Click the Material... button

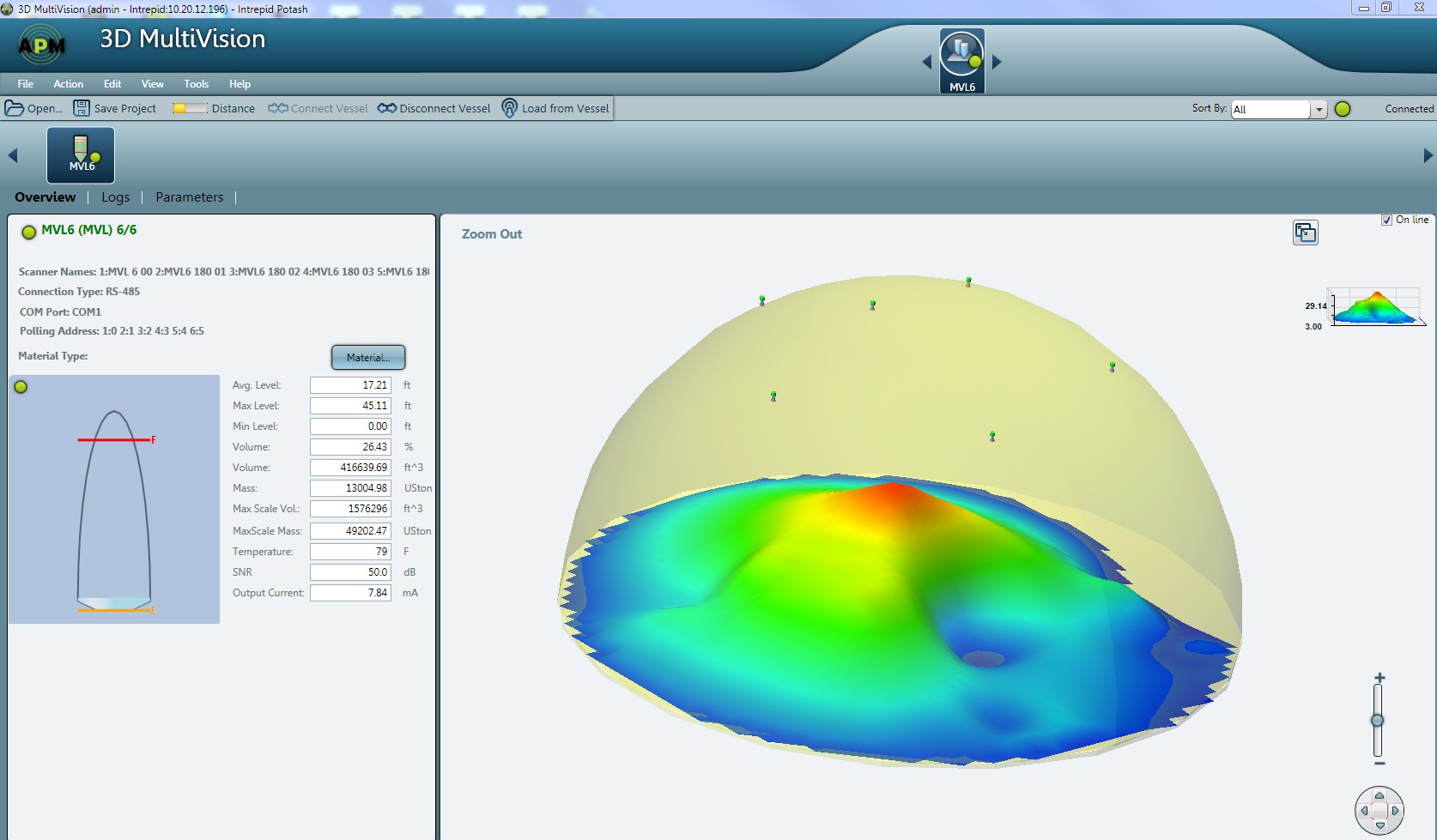tap(368, 358)
